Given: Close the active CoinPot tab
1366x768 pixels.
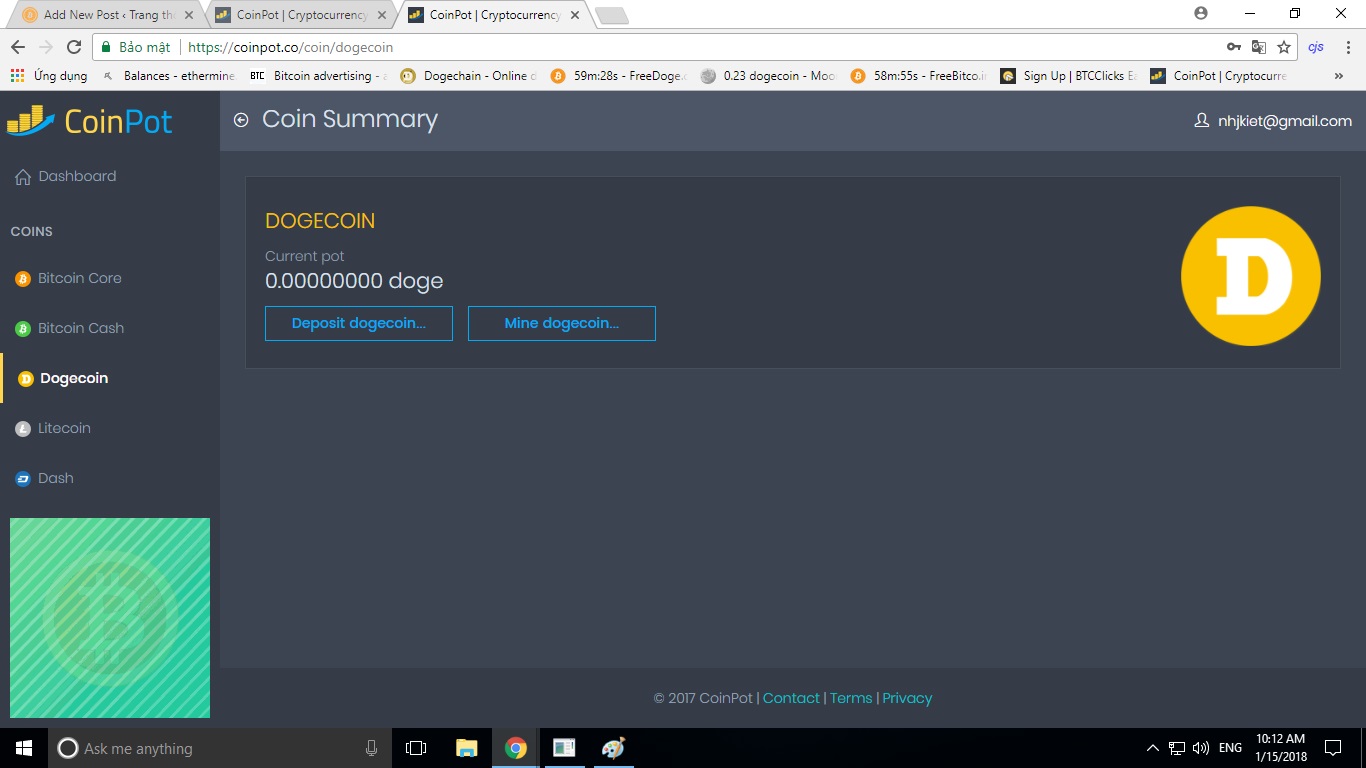Looking at the screenshot, I should (574, 15).
